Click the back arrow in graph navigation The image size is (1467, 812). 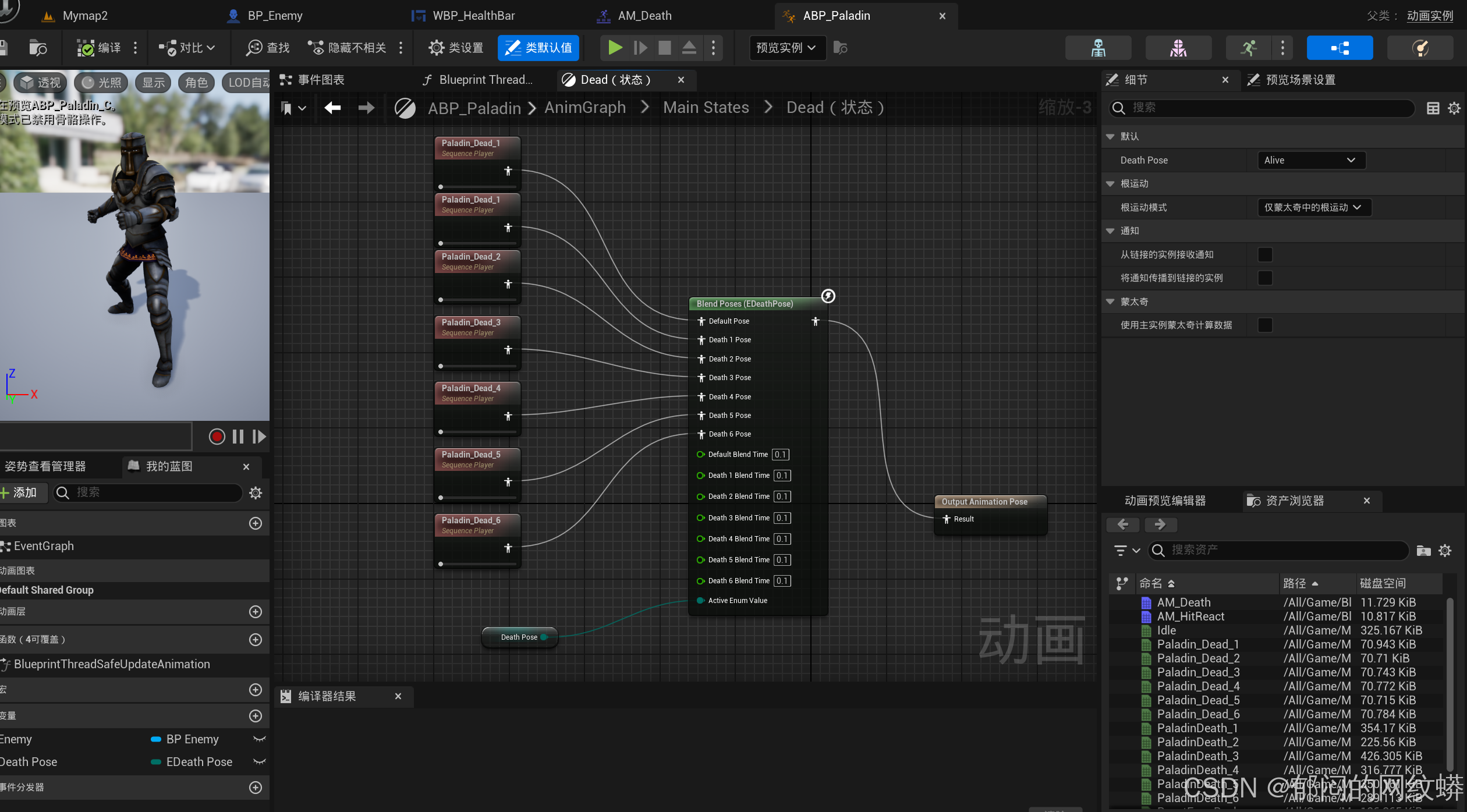coord(332,108)
